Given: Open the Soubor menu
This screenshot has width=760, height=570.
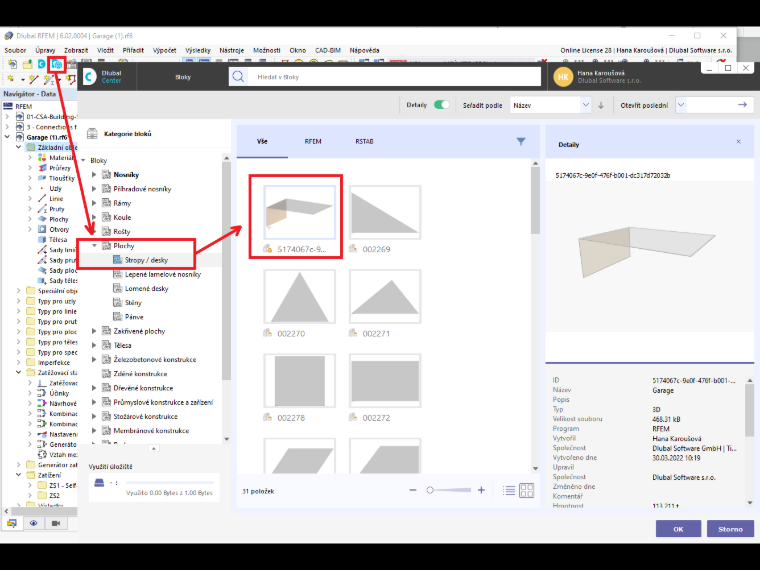Looking at the screenshot, I should click(15, 50).
